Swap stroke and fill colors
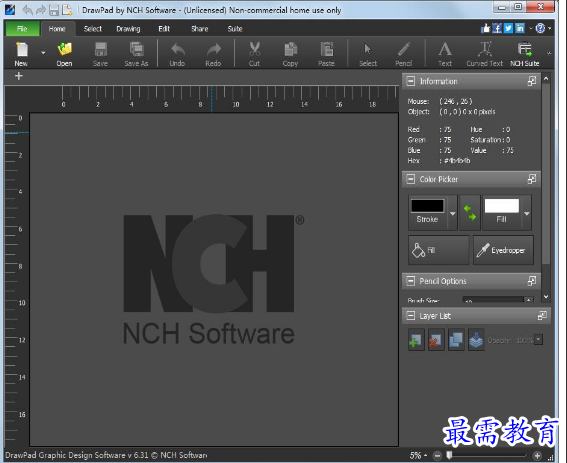This screenshot has width=567, height=463. click(x=469, y=213)
